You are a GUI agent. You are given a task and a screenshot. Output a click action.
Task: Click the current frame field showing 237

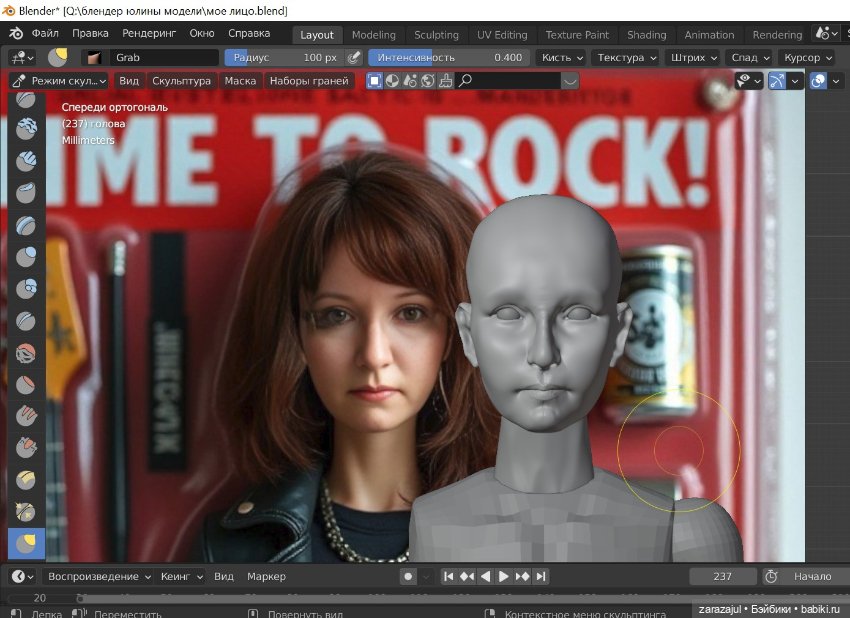click(722, 576)
